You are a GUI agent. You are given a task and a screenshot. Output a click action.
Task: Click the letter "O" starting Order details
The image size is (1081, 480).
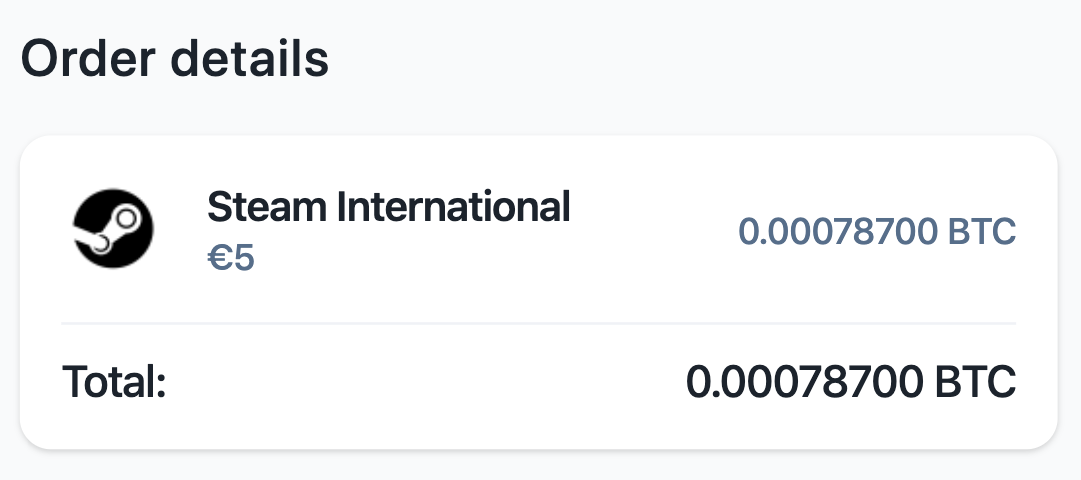coord(40,60)
